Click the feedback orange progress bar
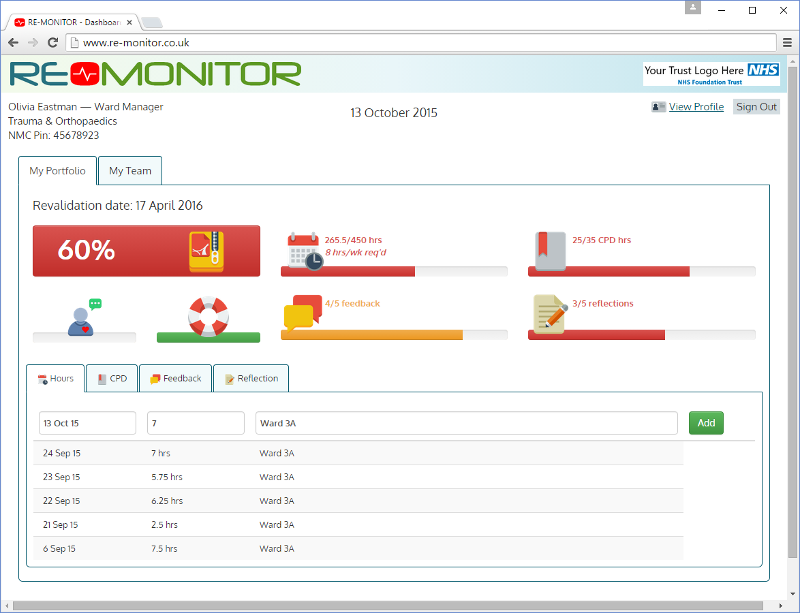800x613 pixels. click(x=394, y=335)
